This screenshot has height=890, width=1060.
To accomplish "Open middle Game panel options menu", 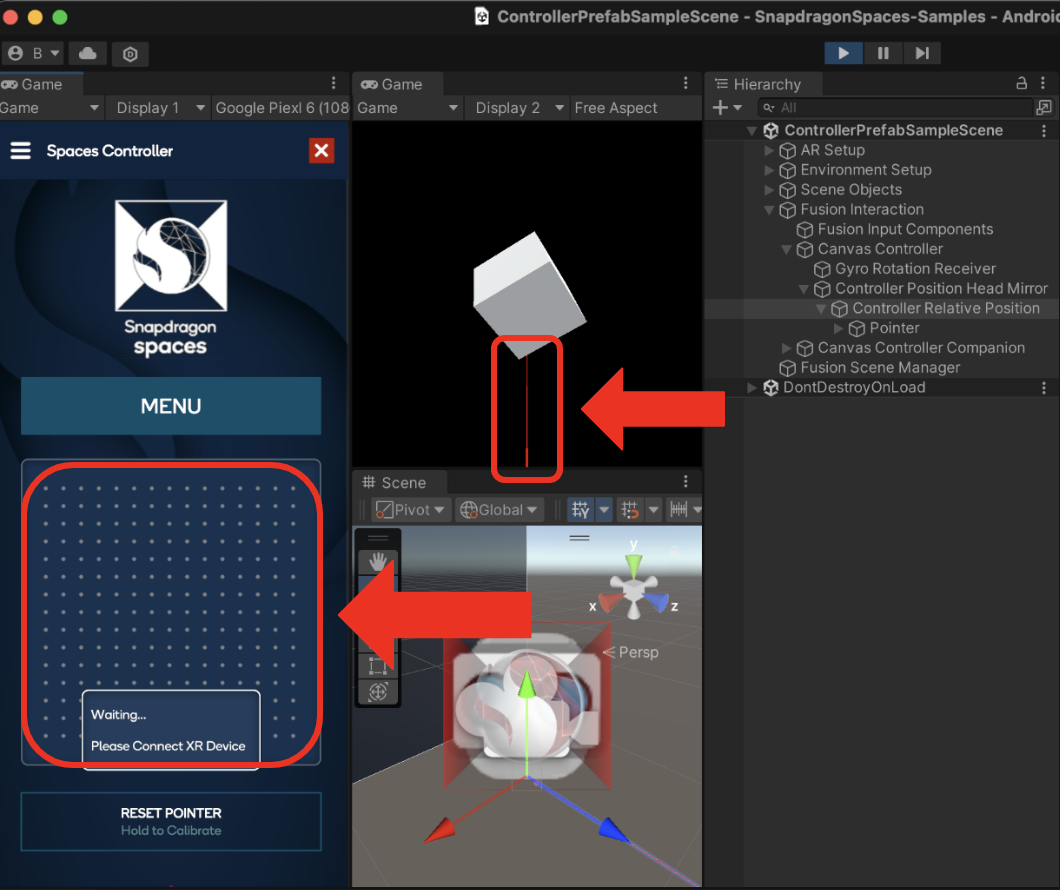I will 685,83.
